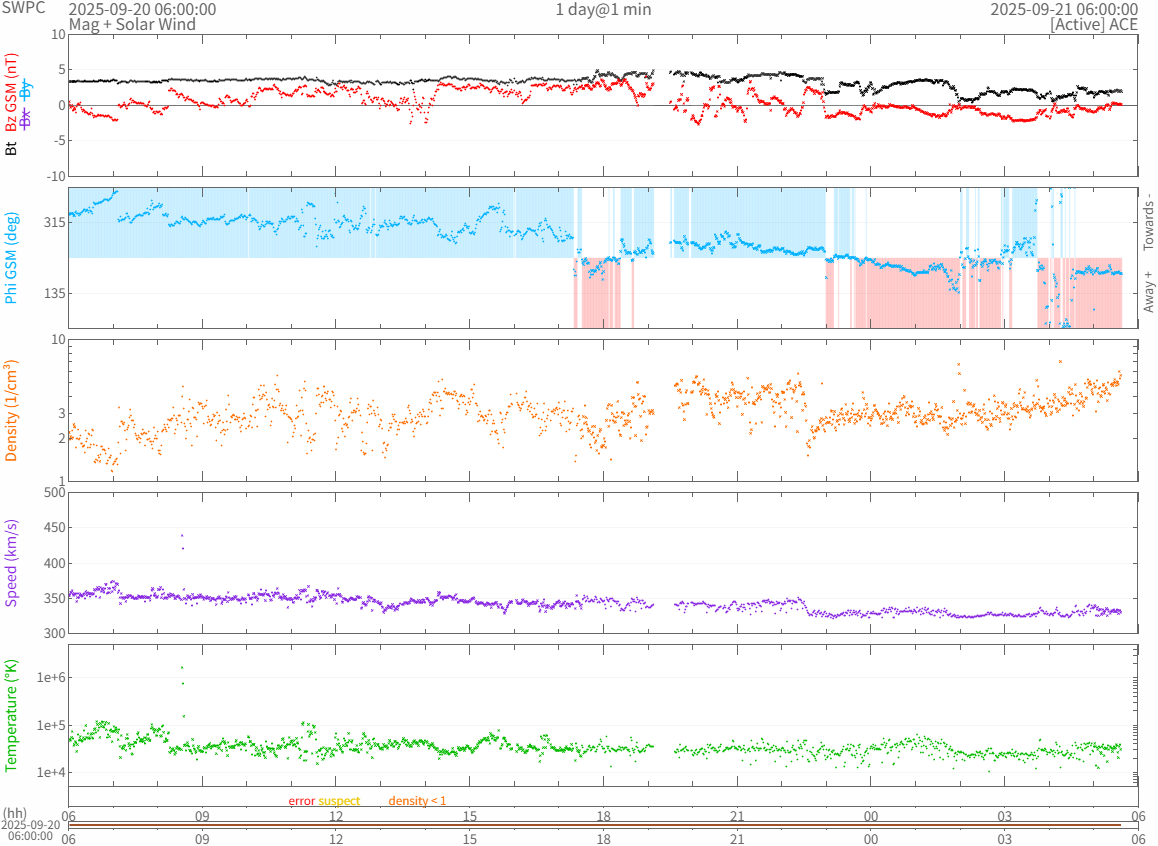This screenshot has width=1158, height=846.
Task: Toggle the Bt series label
Action: click(11, 148)
